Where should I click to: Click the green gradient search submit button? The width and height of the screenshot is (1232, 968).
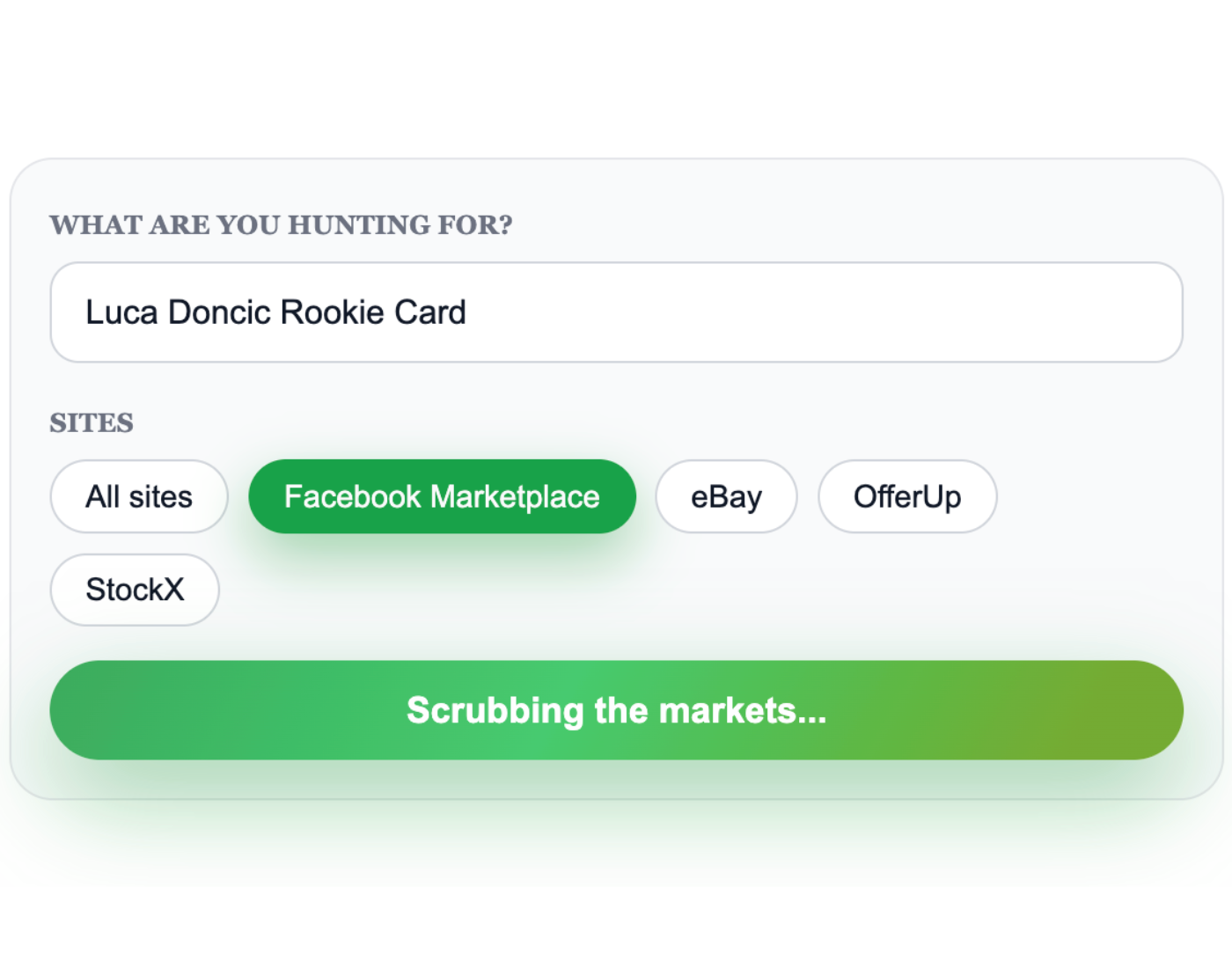coord(616,710)
